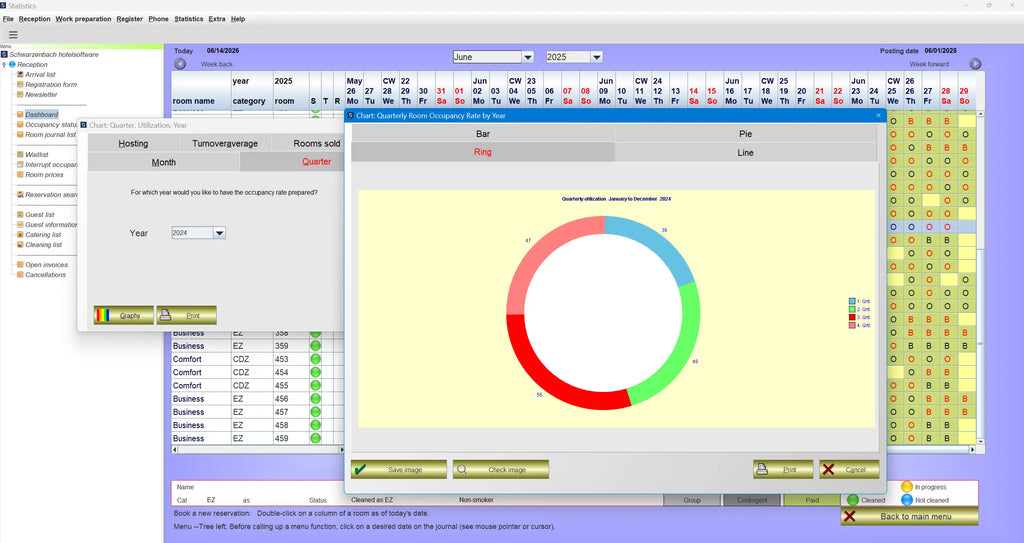The height and width of the screenshot is (543, 1024).
Task: Click the Guest information tree icon
Action: (x=20, y=224)
